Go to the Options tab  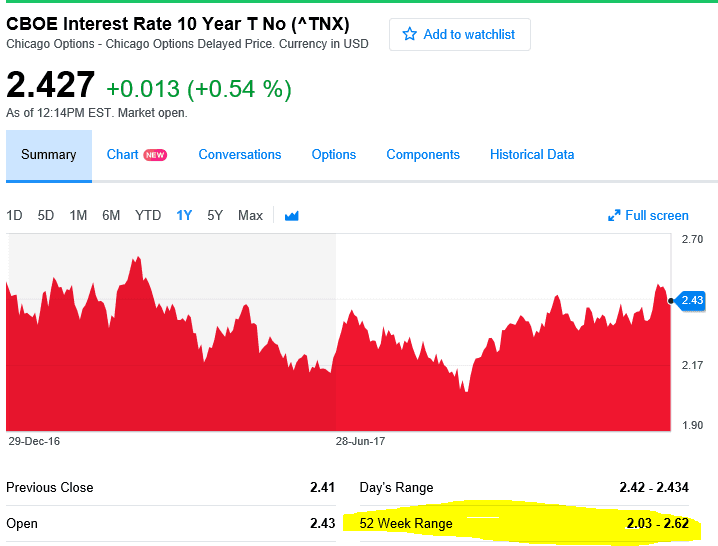point(334,155)
